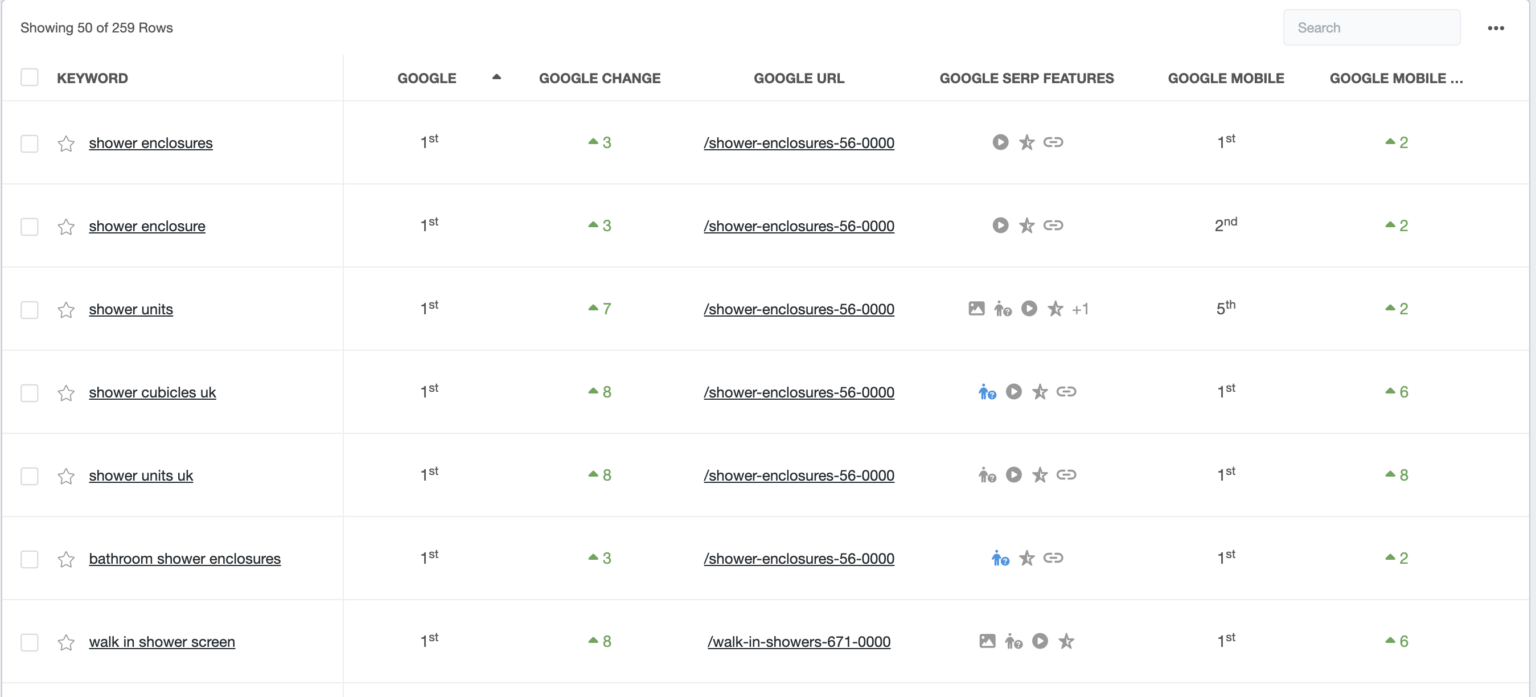Select all rows with header checkbox
Viewport: 1536px width, 697px height.
[x=30, y=77]
